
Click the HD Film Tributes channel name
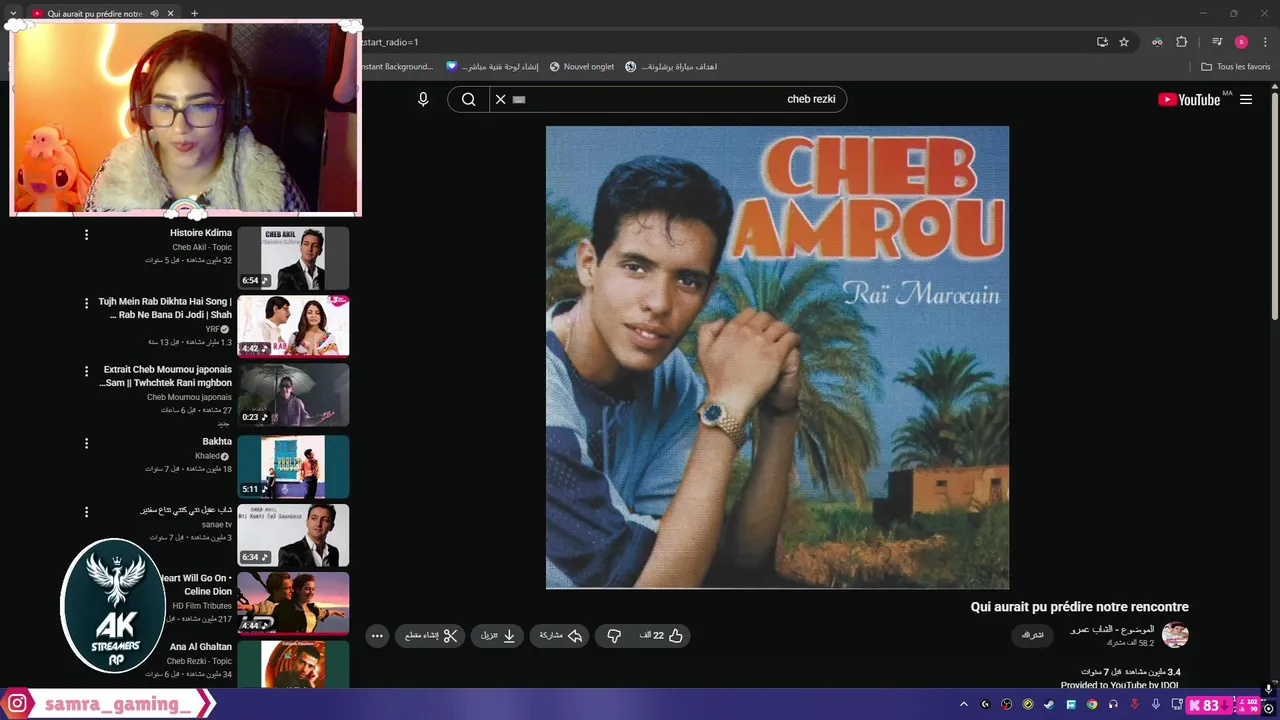(202, 606)
